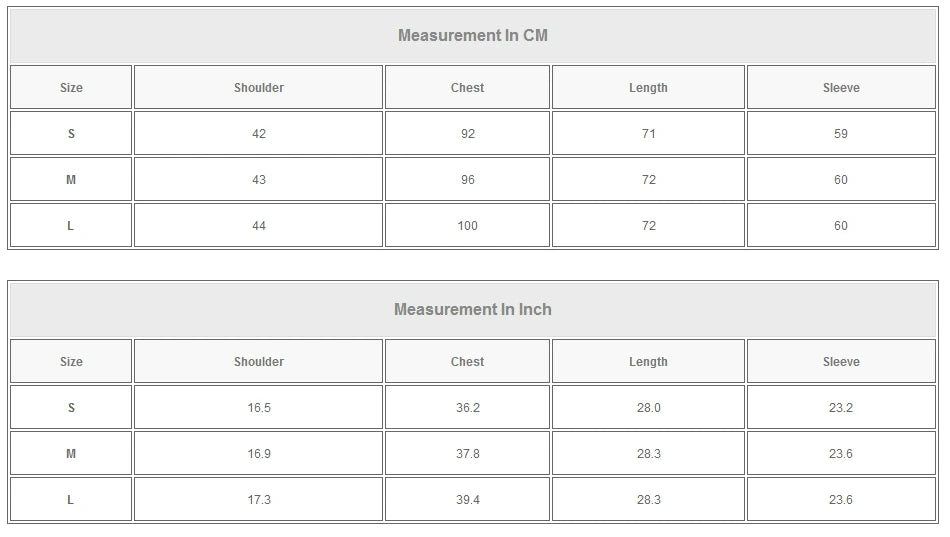Click the chest value 96 cell
This screenshot has height=537, width=950.
467,180
